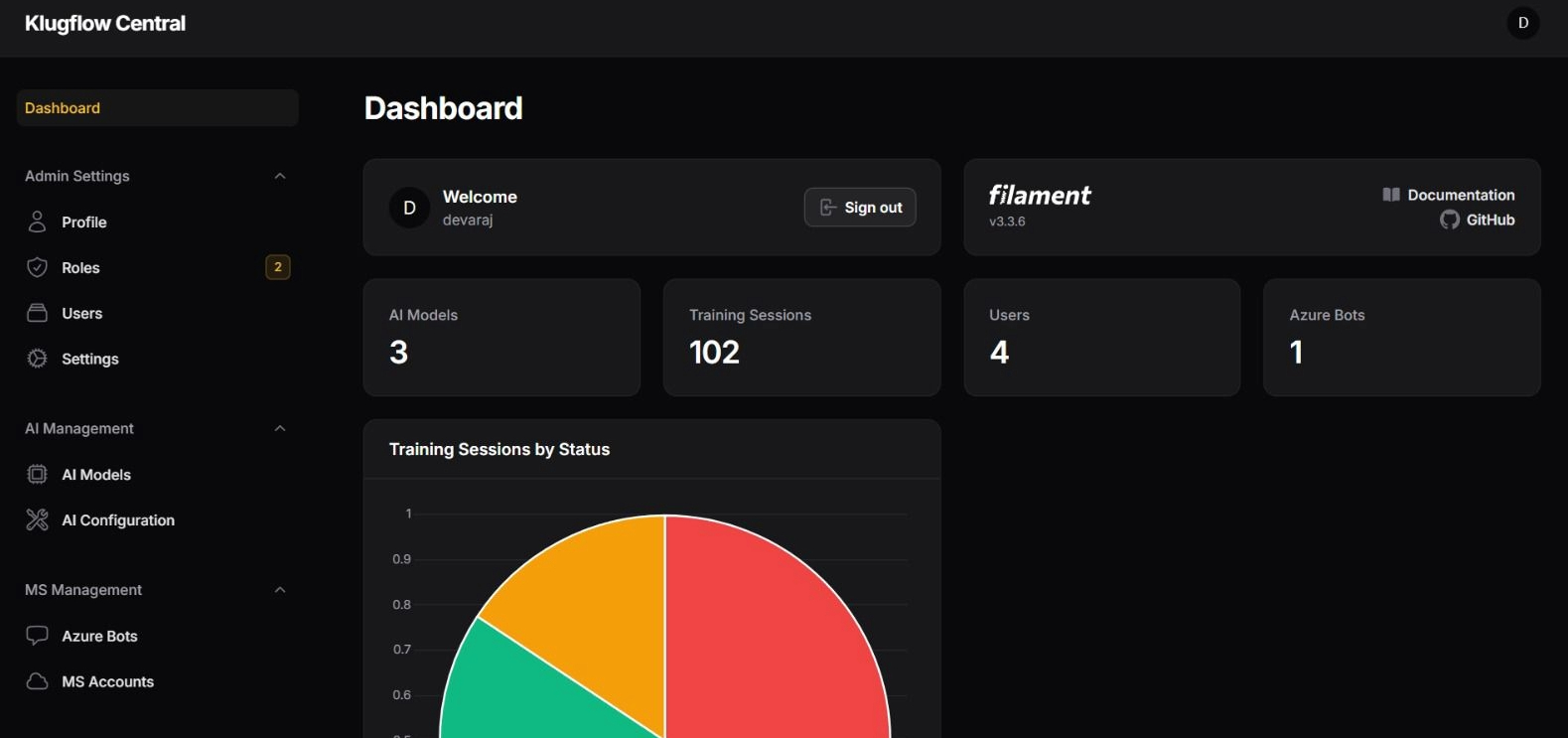This screenshot has height=738, width=1568.
Task: Click the MS Management group label
Action: (83, 589)
